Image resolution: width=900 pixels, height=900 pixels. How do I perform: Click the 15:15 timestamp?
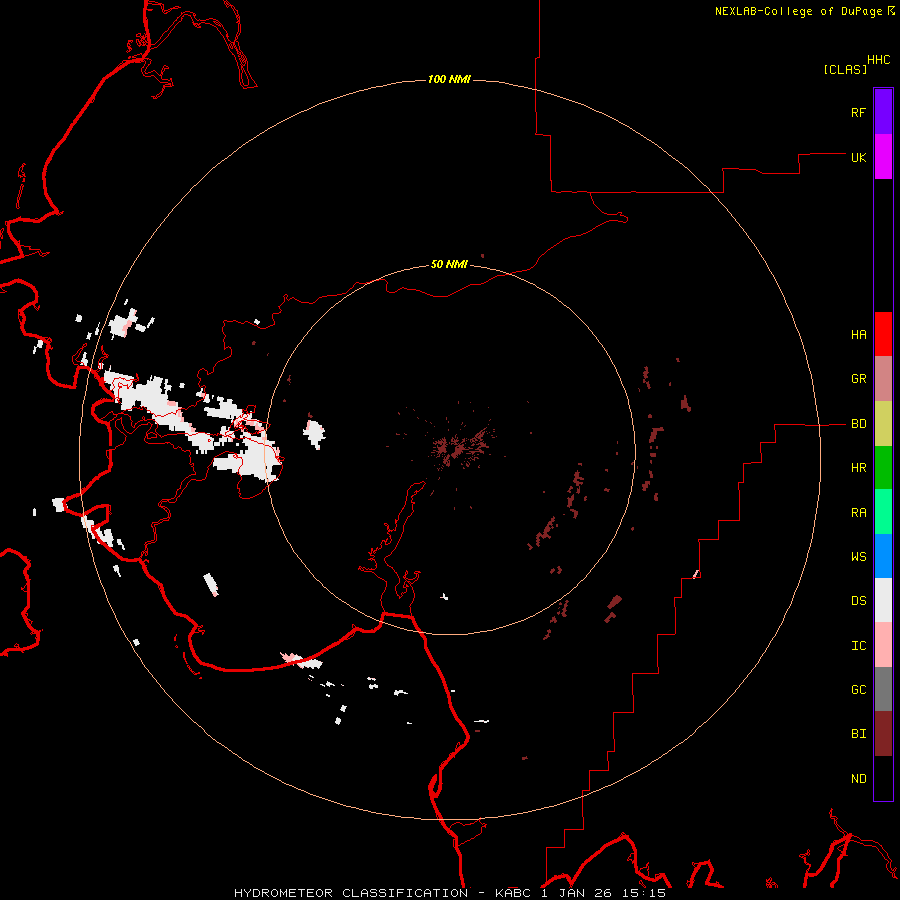643,893
